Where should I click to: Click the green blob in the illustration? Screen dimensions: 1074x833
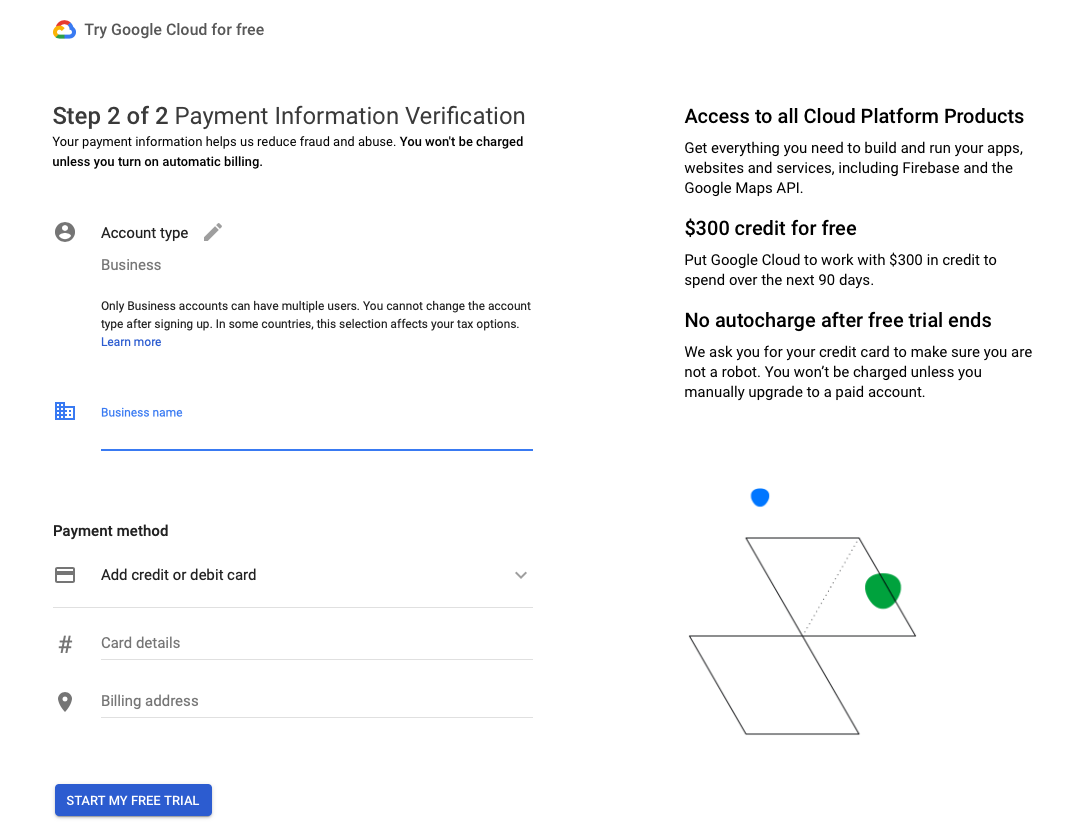coord(882,590)
